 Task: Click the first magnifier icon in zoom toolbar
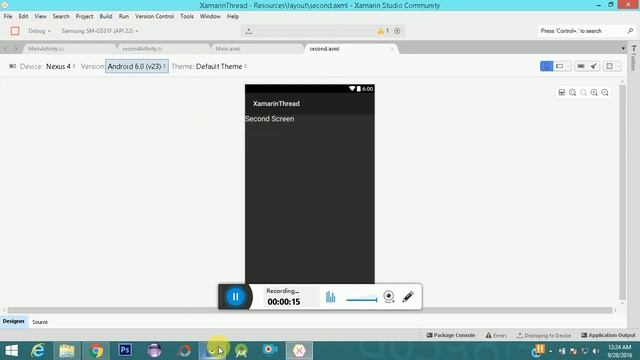[x=573, y=93]
